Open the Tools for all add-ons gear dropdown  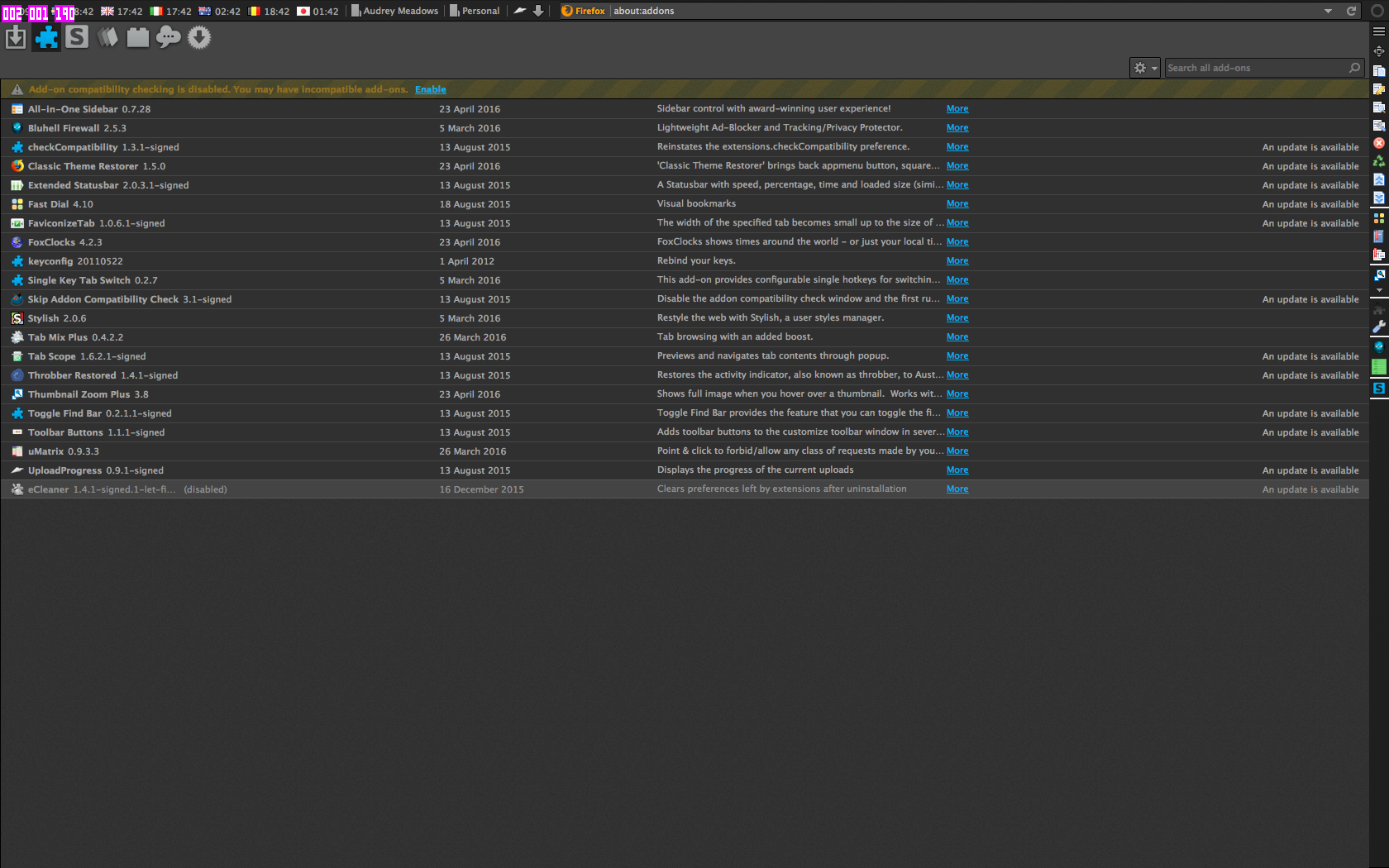pos(1145,68)
